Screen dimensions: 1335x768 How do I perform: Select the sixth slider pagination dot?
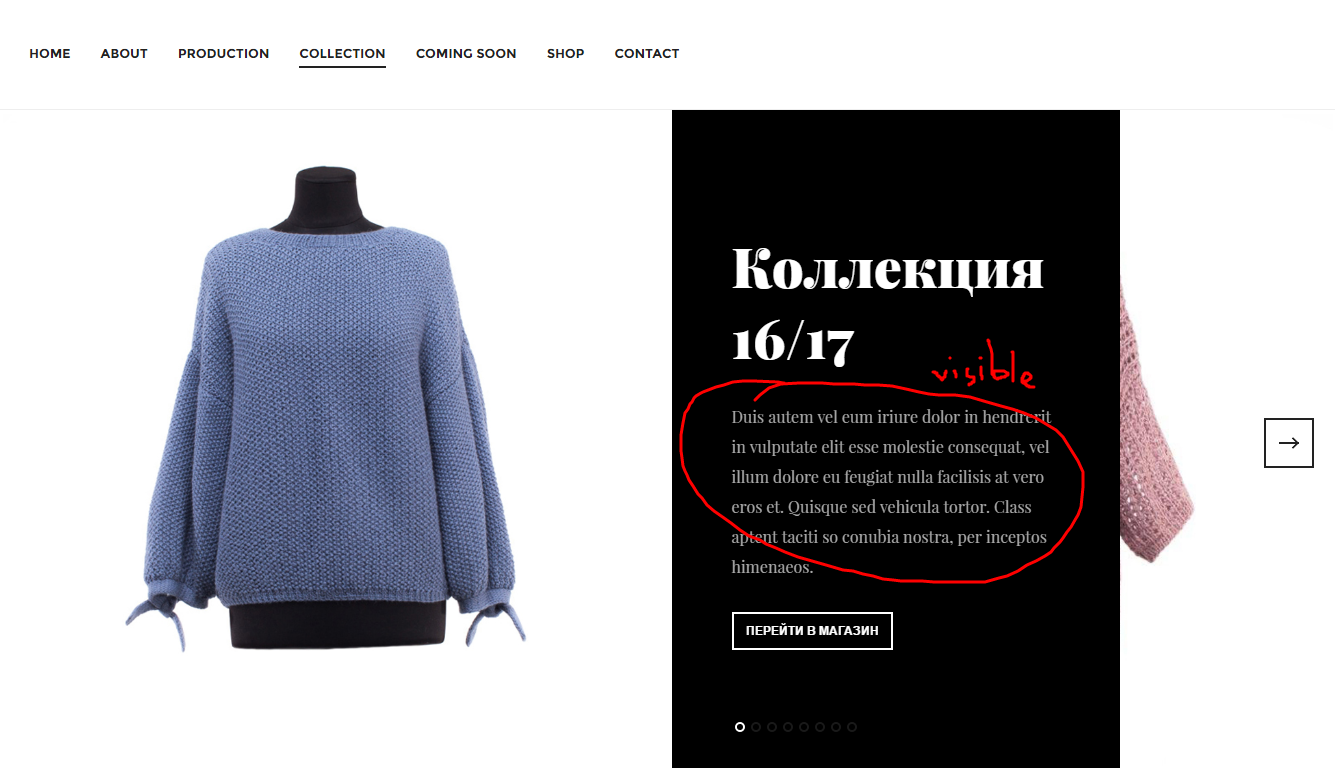click(820, 727)
